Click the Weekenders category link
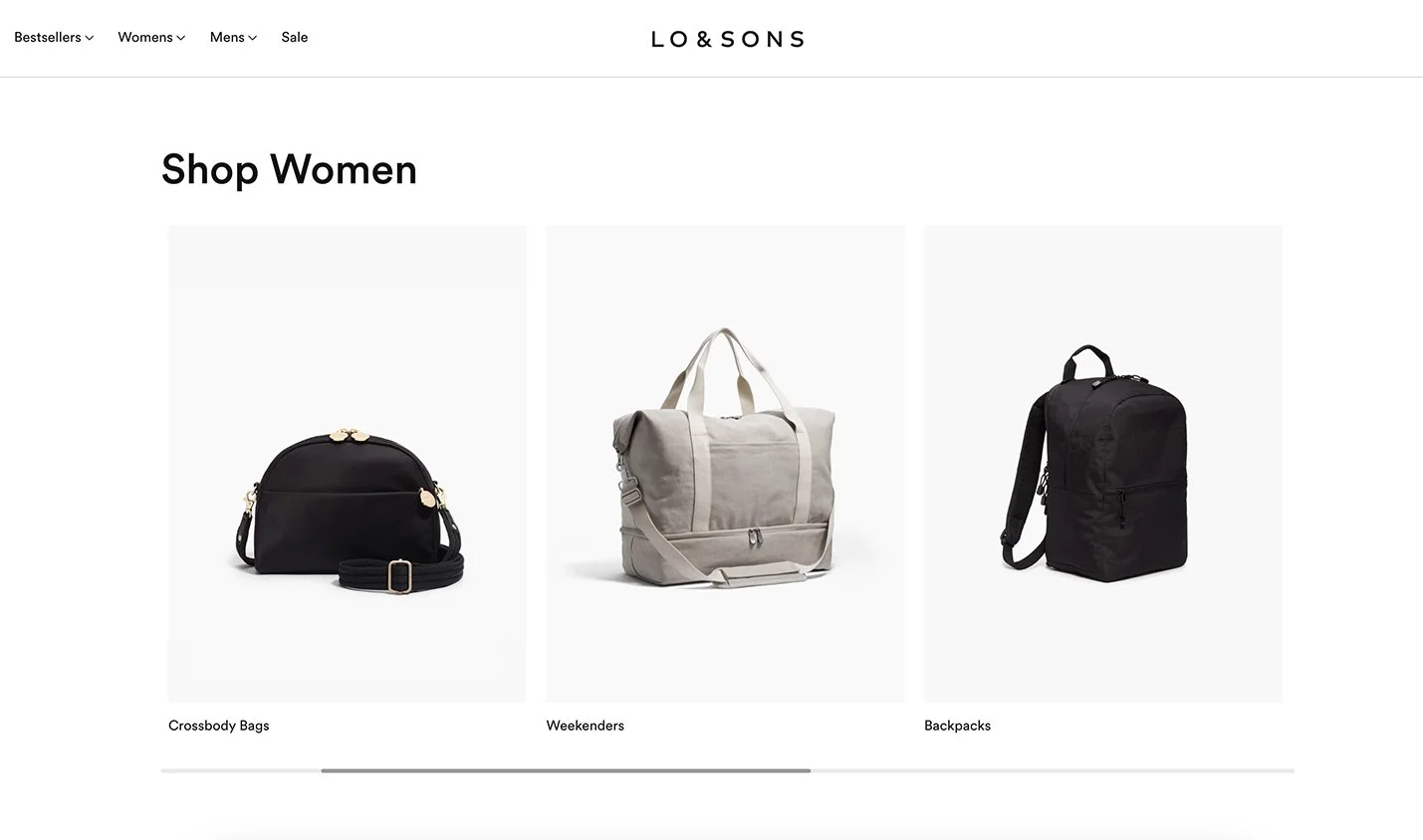Screen dimensions: 1423x840 click(x=586, y=726)
